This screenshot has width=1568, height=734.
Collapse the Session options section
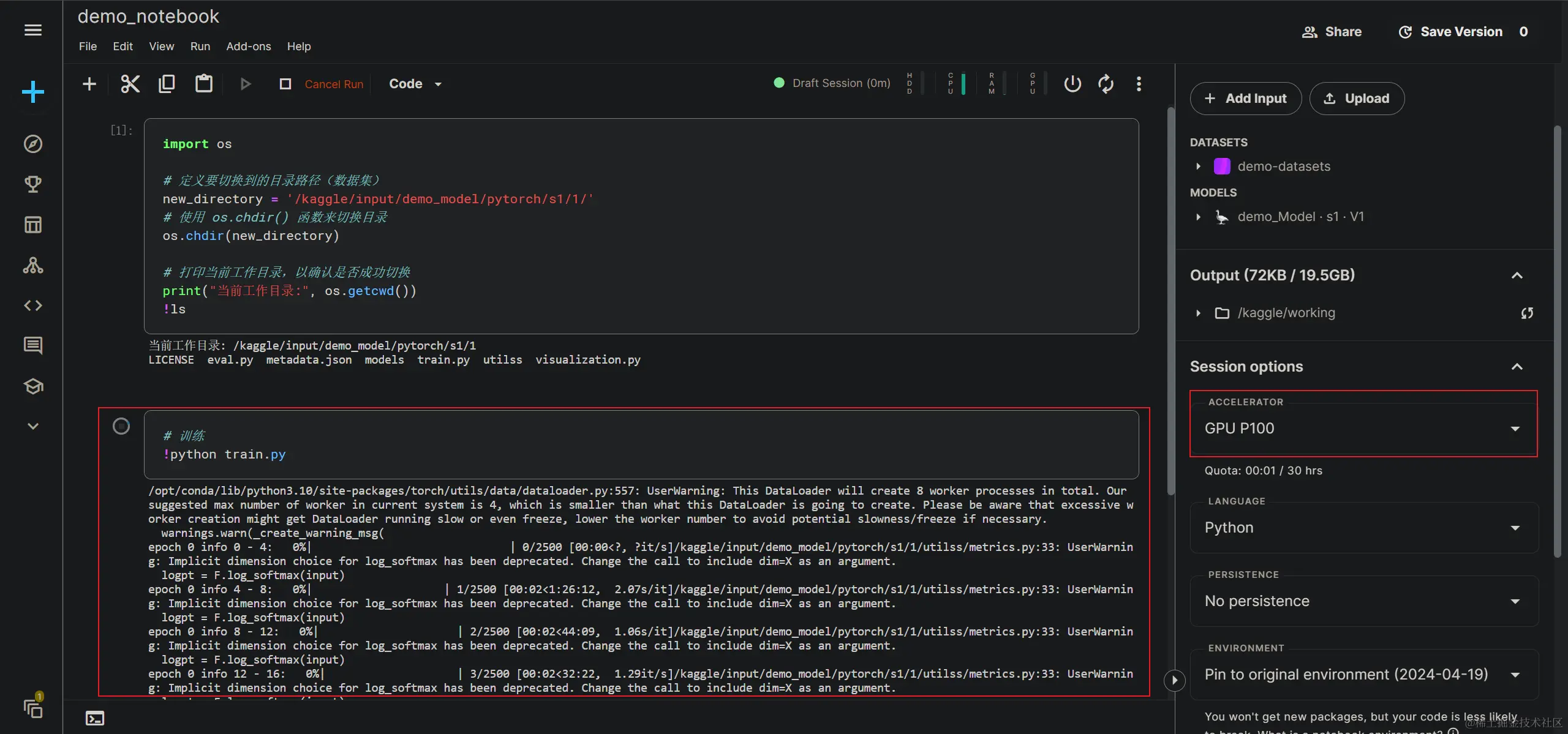pos(1517,367)
